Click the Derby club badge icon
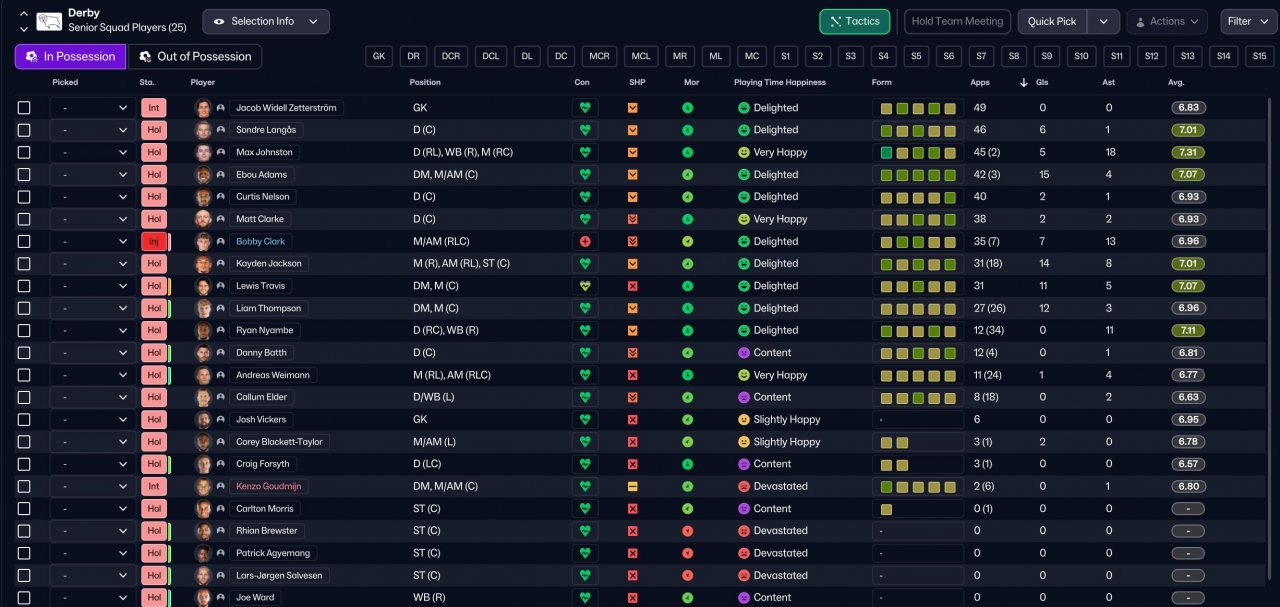 pyautogui.click(x=47, y=20)
